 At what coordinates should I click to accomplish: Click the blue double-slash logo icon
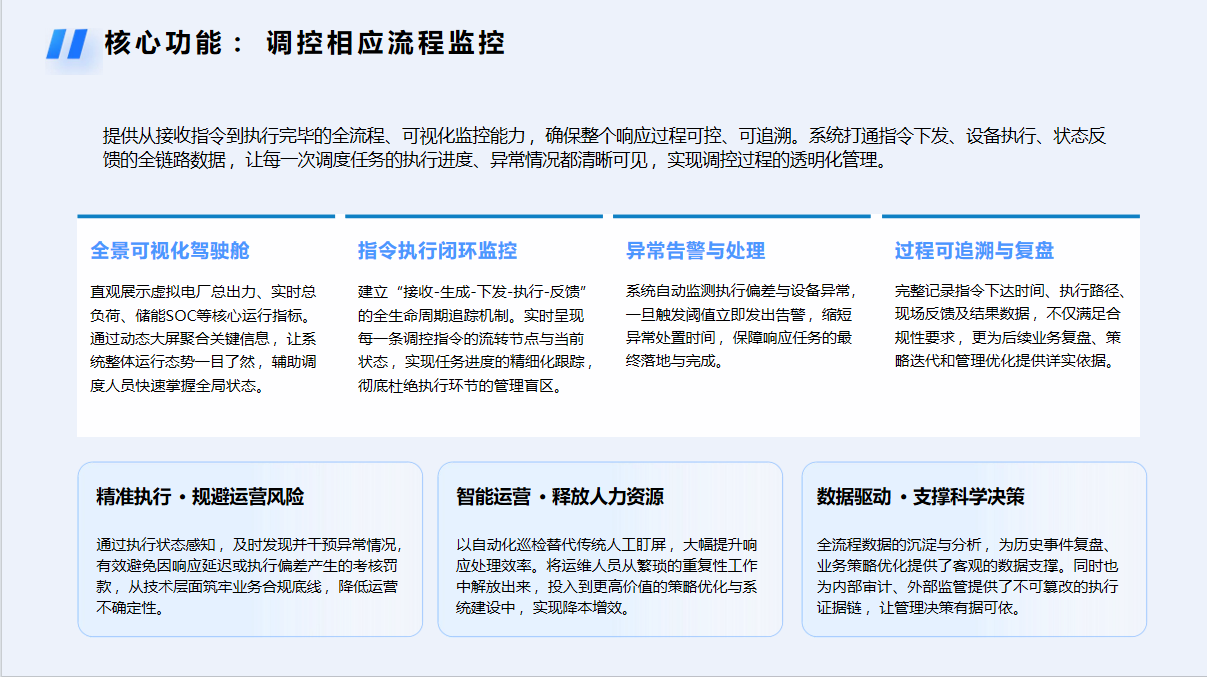click(68, 44)
